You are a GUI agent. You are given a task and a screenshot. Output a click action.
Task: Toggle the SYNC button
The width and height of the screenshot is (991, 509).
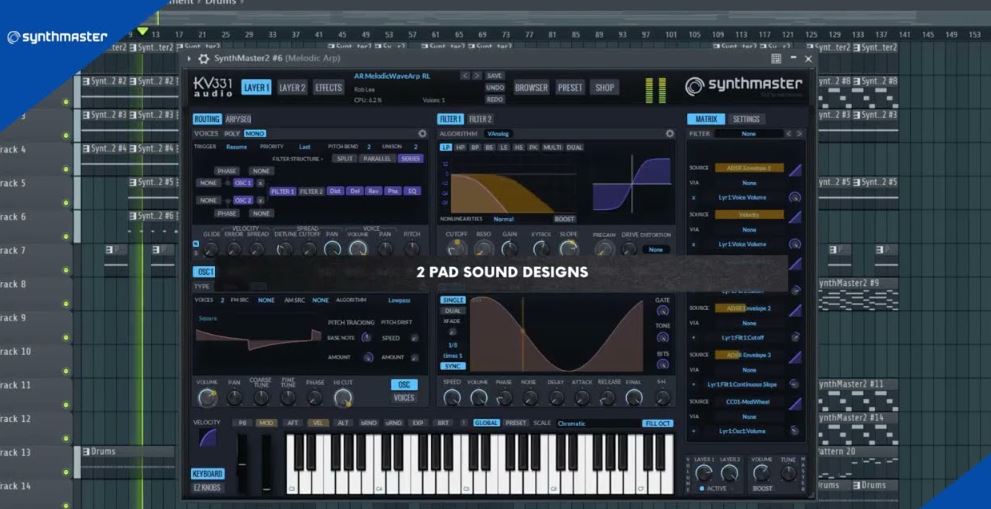point(453,366)
